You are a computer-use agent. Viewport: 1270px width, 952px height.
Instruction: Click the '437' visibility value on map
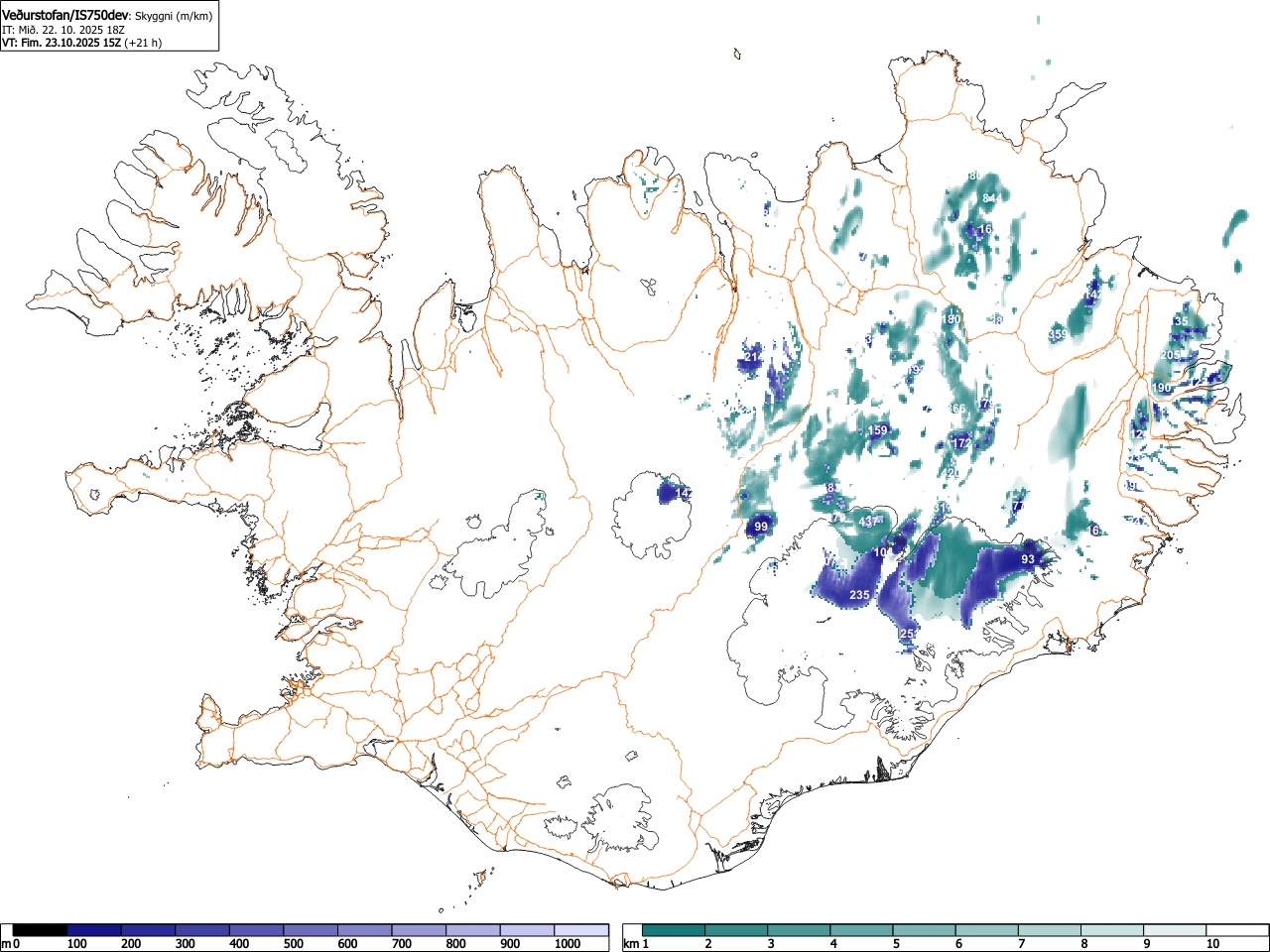pos(869,522)
